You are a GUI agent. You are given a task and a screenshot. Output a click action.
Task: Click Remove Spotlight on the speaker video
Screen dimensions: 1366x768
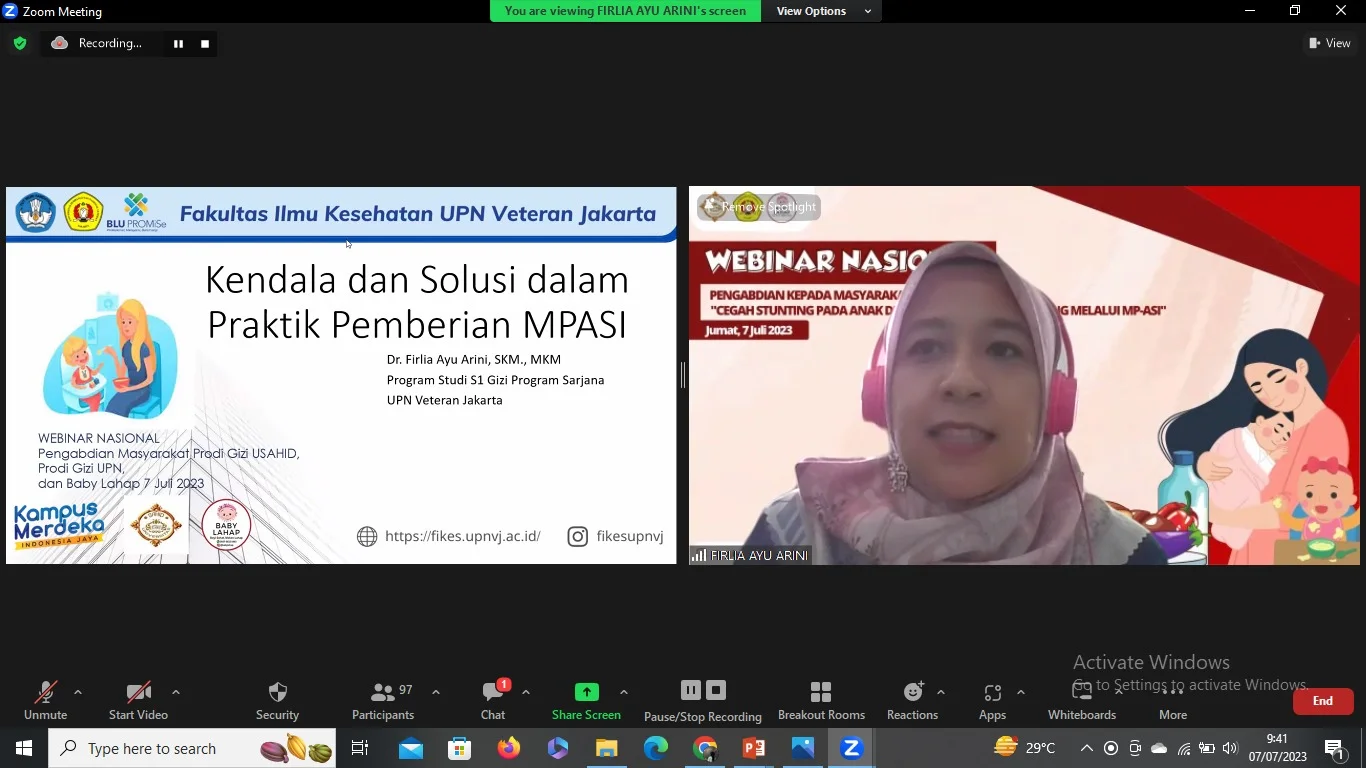759,207
